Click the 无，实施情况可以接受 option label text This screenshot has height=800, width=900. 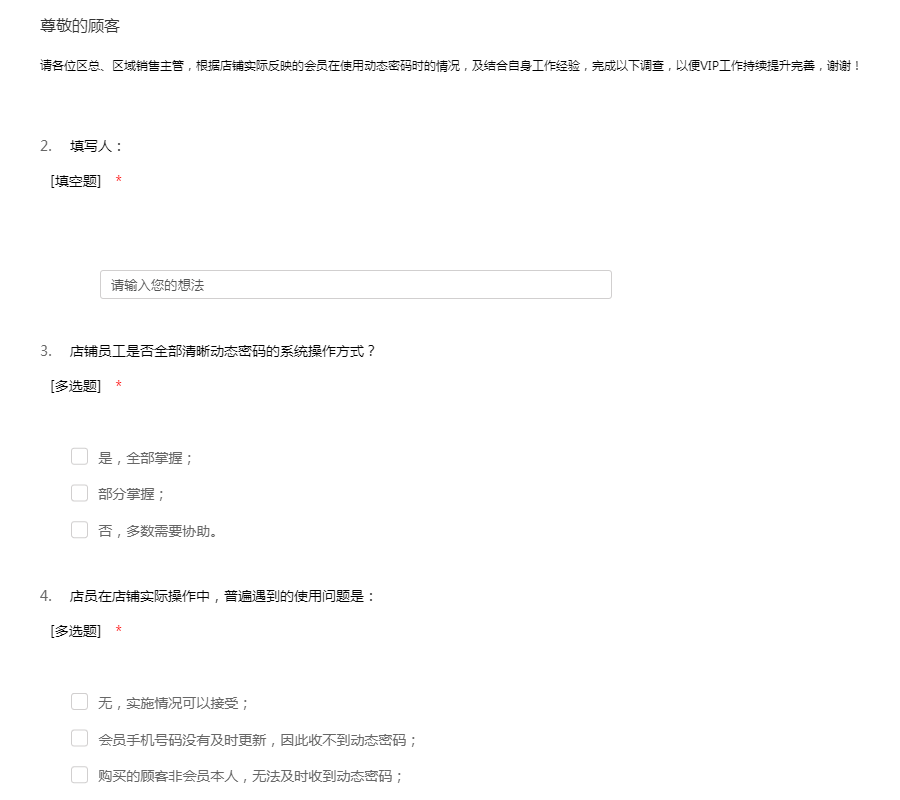click(173, 703)
